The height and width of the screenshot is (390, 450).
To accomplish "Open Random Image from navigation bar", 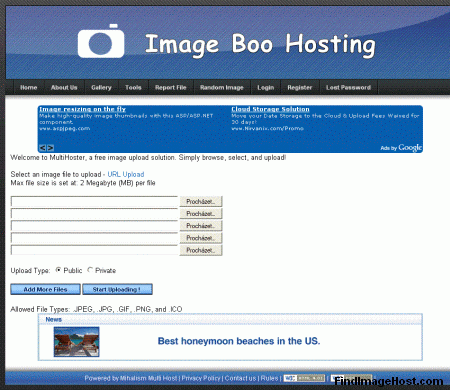I will 222,87.
